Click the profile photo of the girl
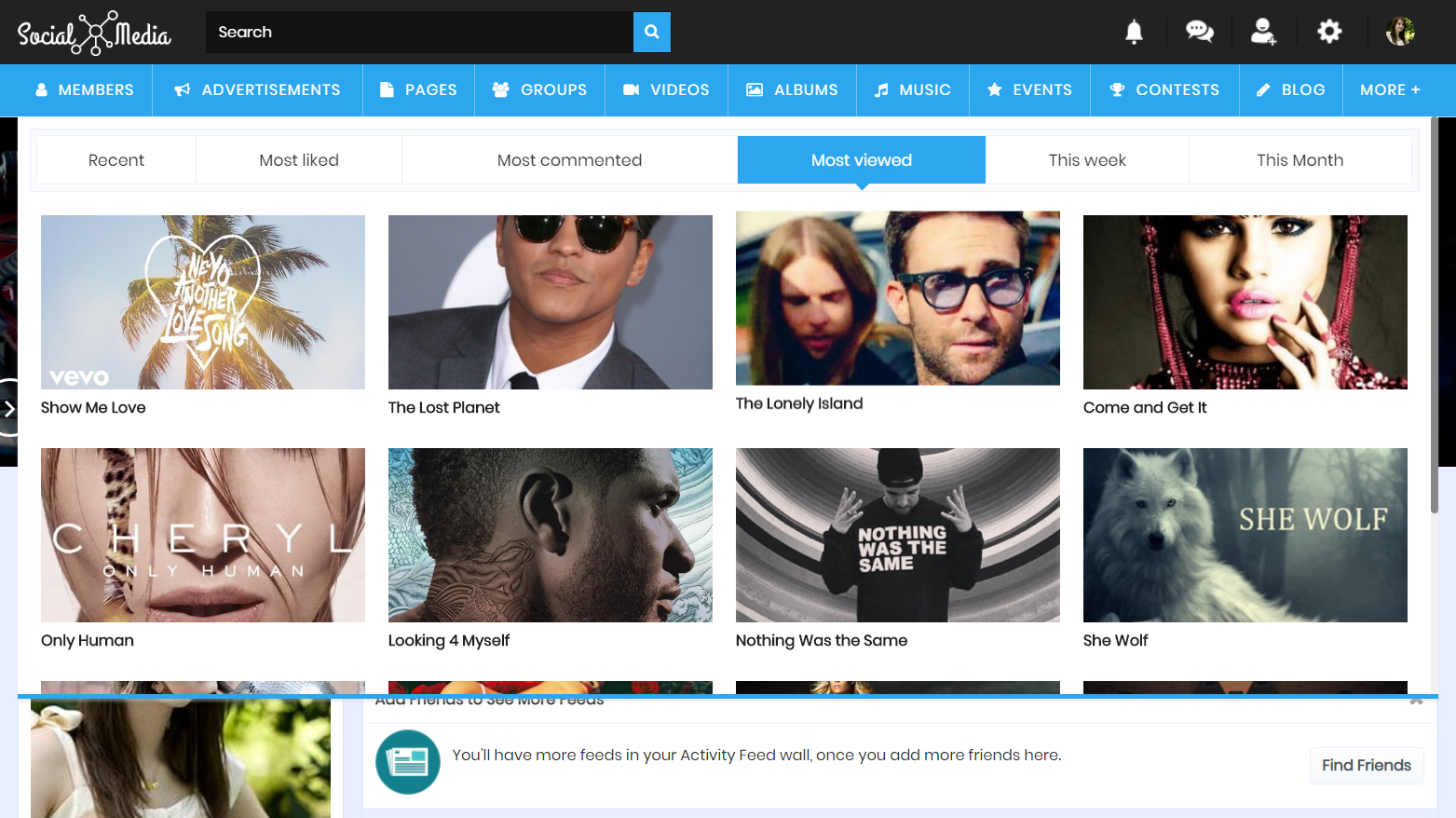 [x=181, y=758]
